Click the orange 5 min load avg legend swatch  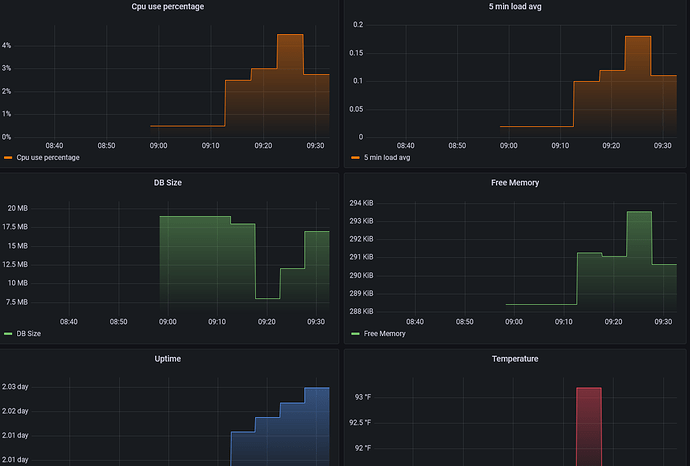click(x=355, y=158)
